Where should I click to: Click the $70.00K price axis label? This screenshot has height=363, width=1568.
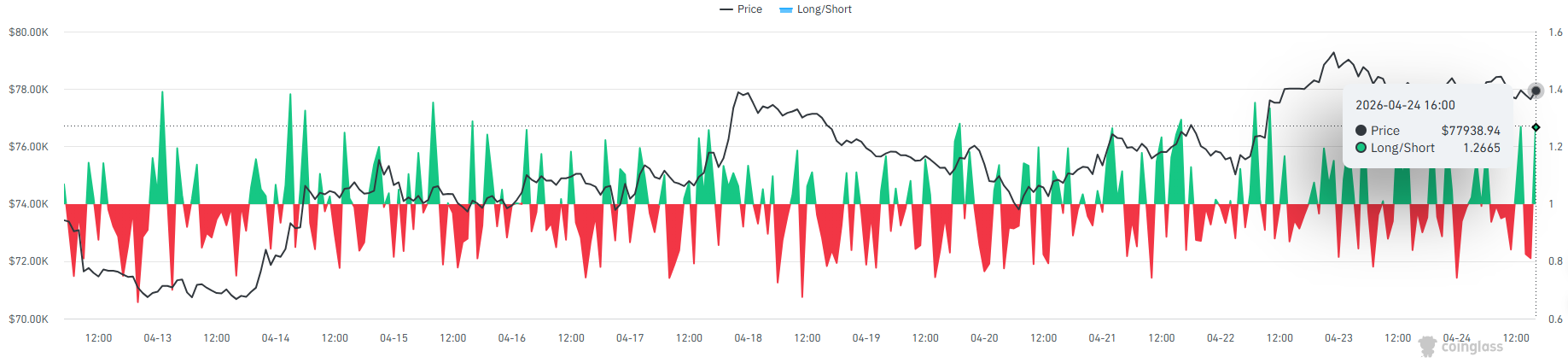pos(28,319)
